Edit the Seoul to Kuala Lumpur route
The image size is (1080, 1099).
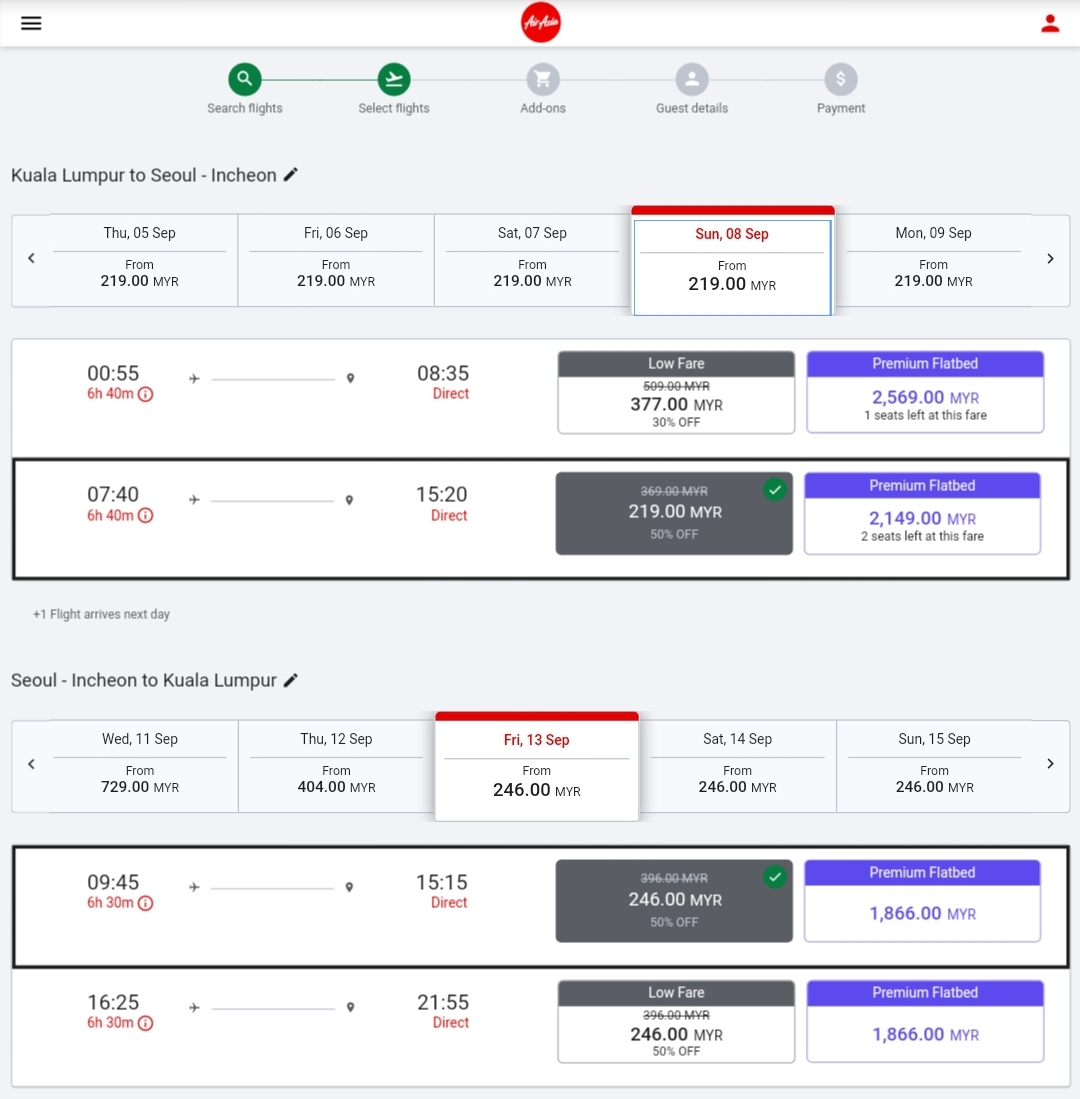pos(291,680)
